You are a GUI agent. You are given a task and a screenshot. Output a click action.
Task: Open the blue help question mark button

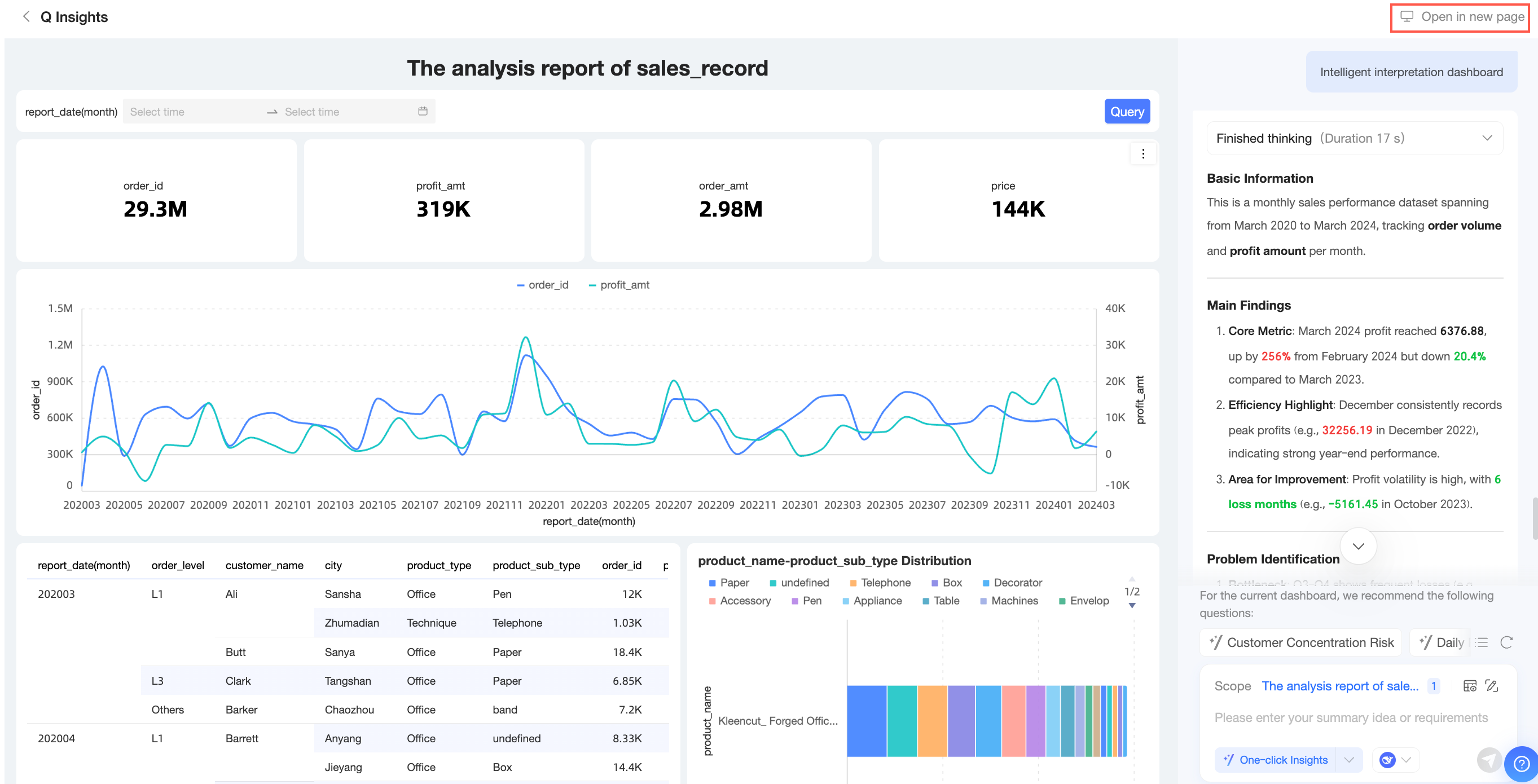pyautogui.click(x=1521, y=763)
